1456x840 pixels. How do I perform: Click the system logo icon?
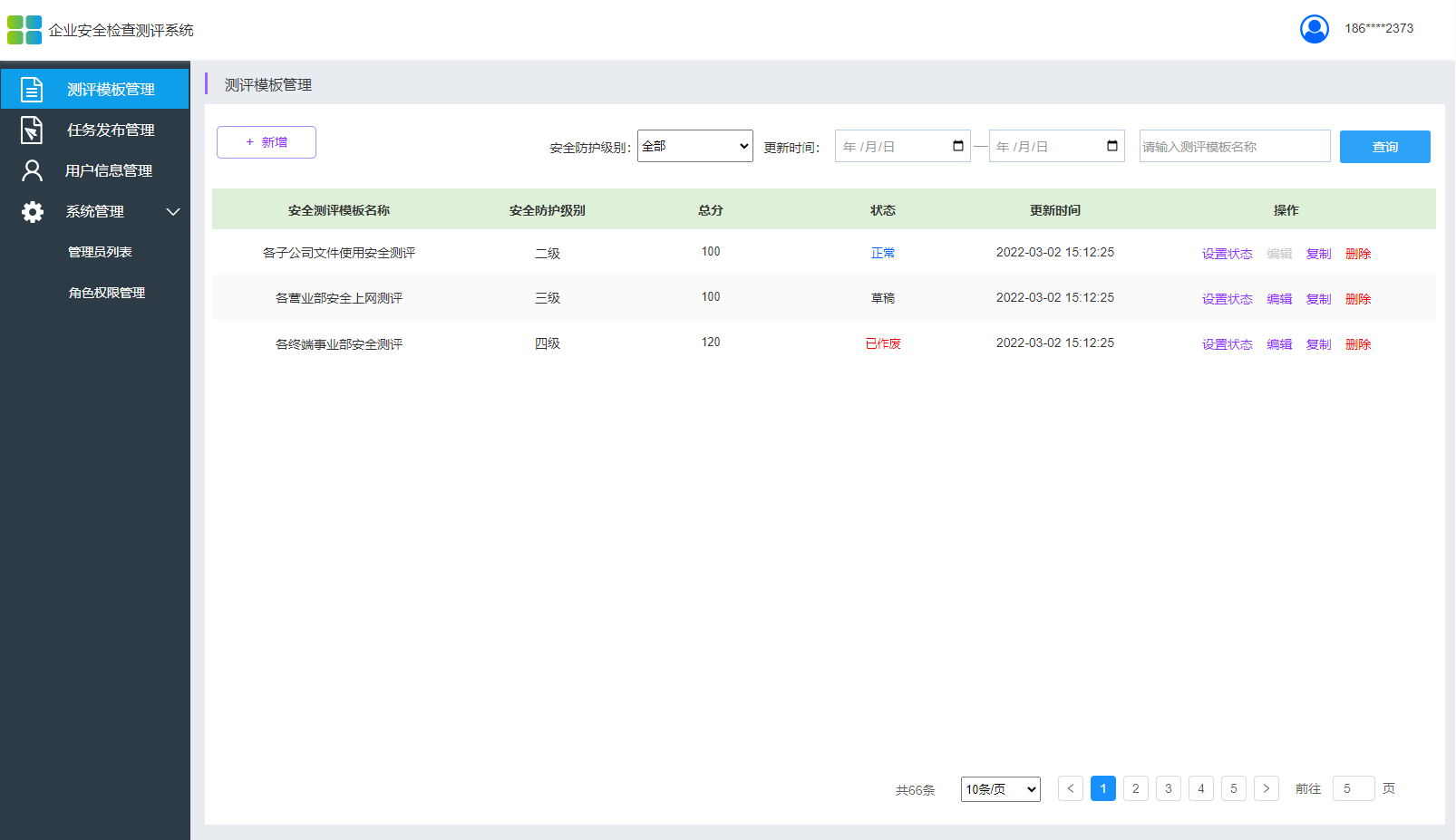24,30
